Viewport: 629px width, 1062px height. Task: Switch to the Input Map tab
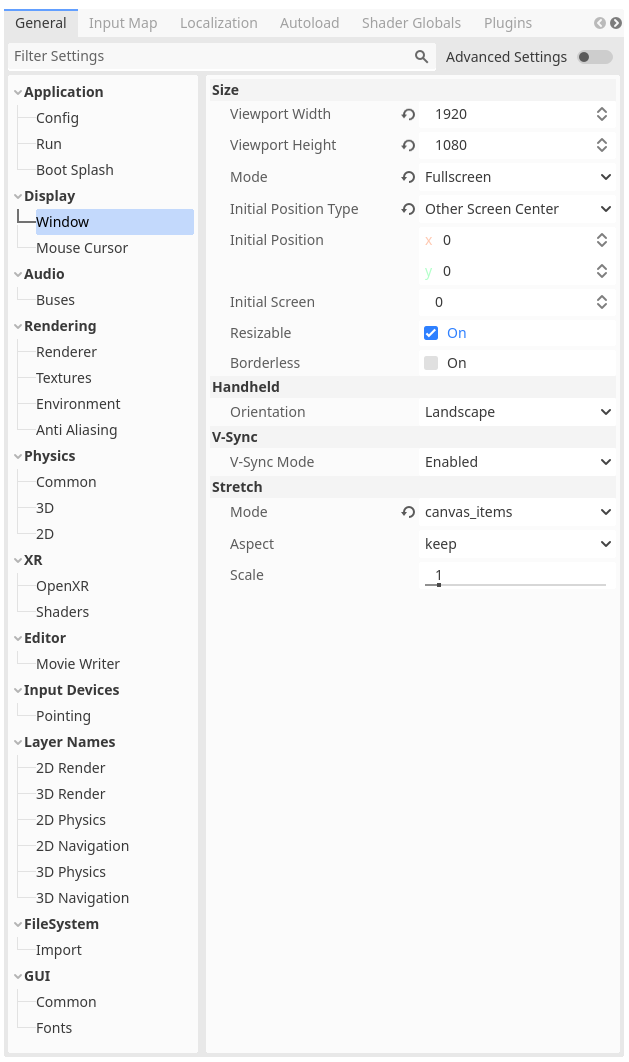click(x=123, y=23)
